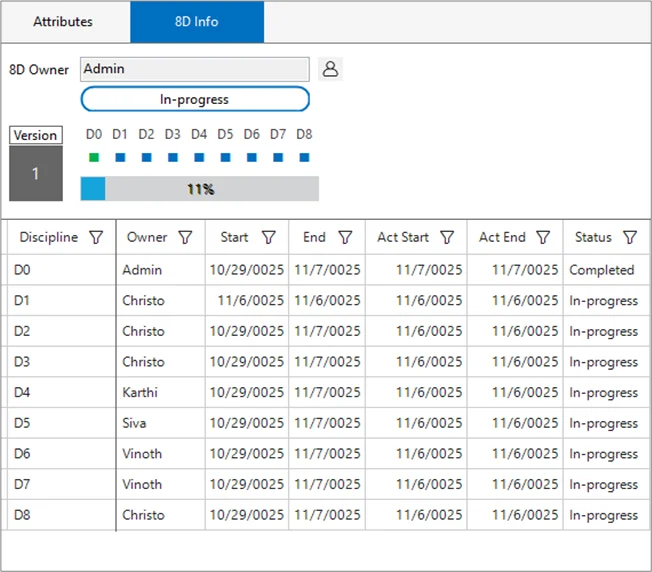This screenshot has width=652, height=572.
Task: Select the blue D4 stage indicator
Action: [199, 157]
